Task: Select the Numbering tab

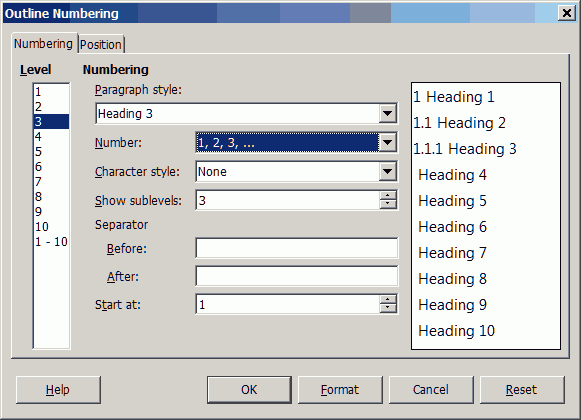Action: coord(44,44)
